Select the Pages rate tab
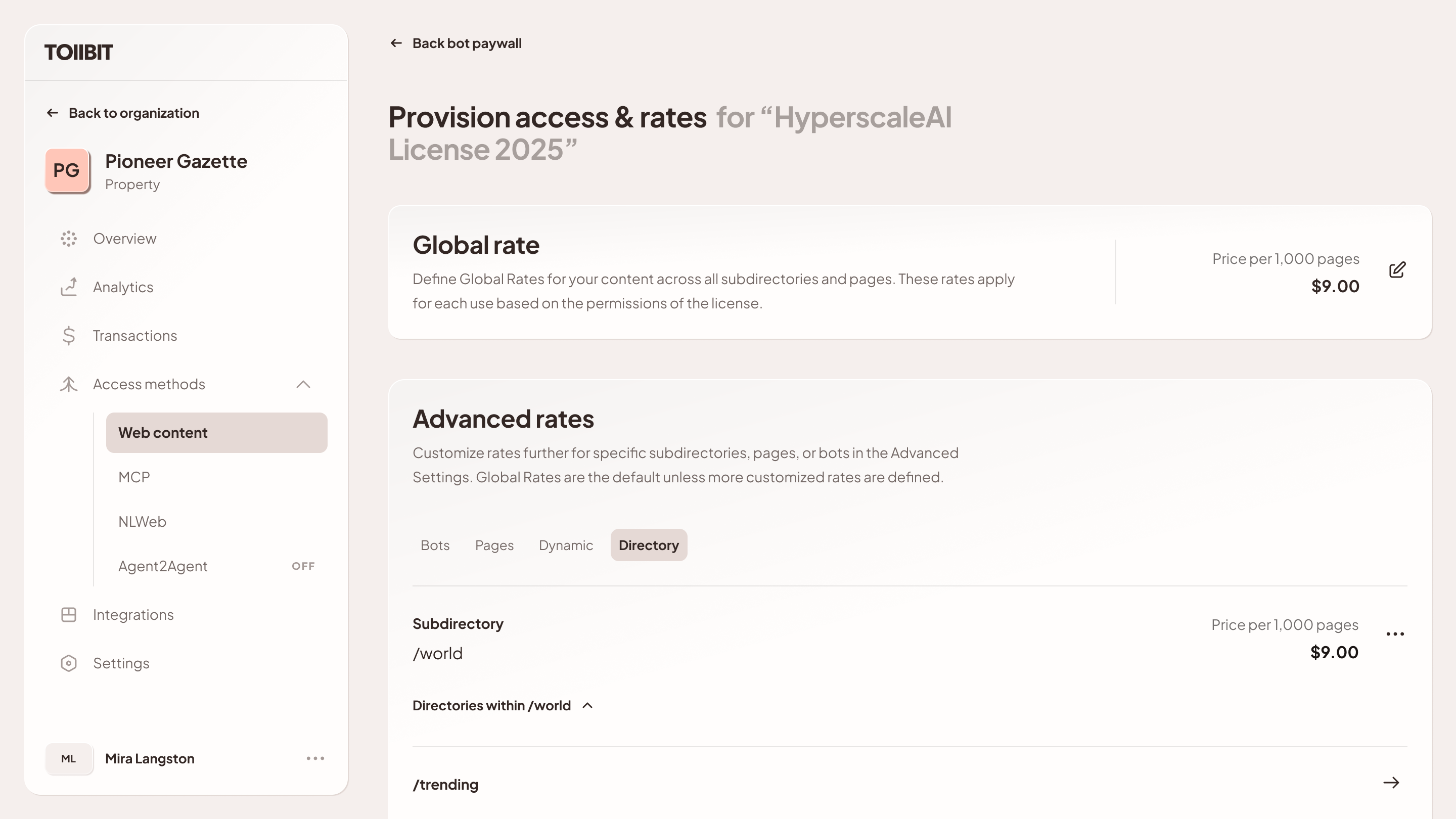Screen dimensions: 1456x819 pyautogui.click(x=494, y=545)
